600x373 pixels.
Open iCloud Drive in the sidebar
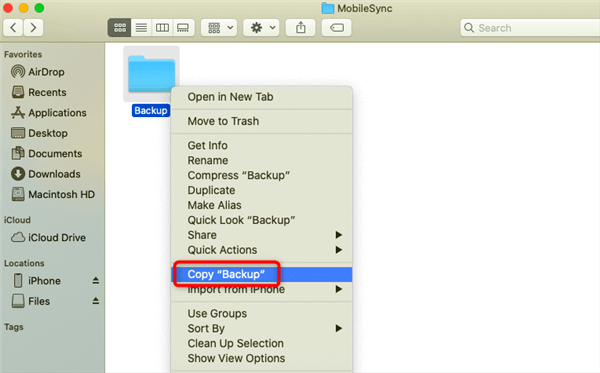pyautogui.click(x=48, y=238)
